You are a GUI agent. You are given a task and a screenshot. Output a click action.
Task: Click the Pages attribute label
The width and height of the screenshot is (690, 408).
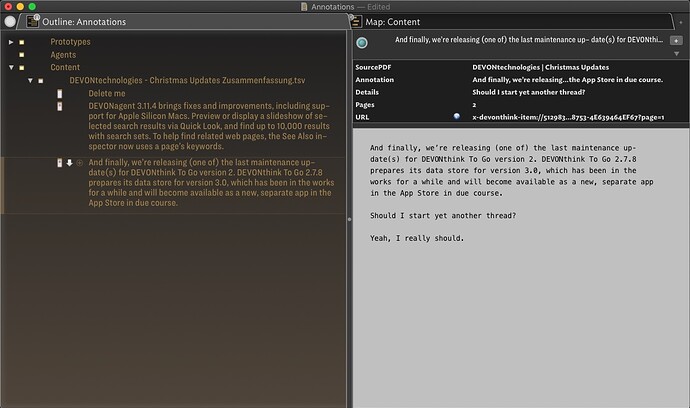[365, 105]
